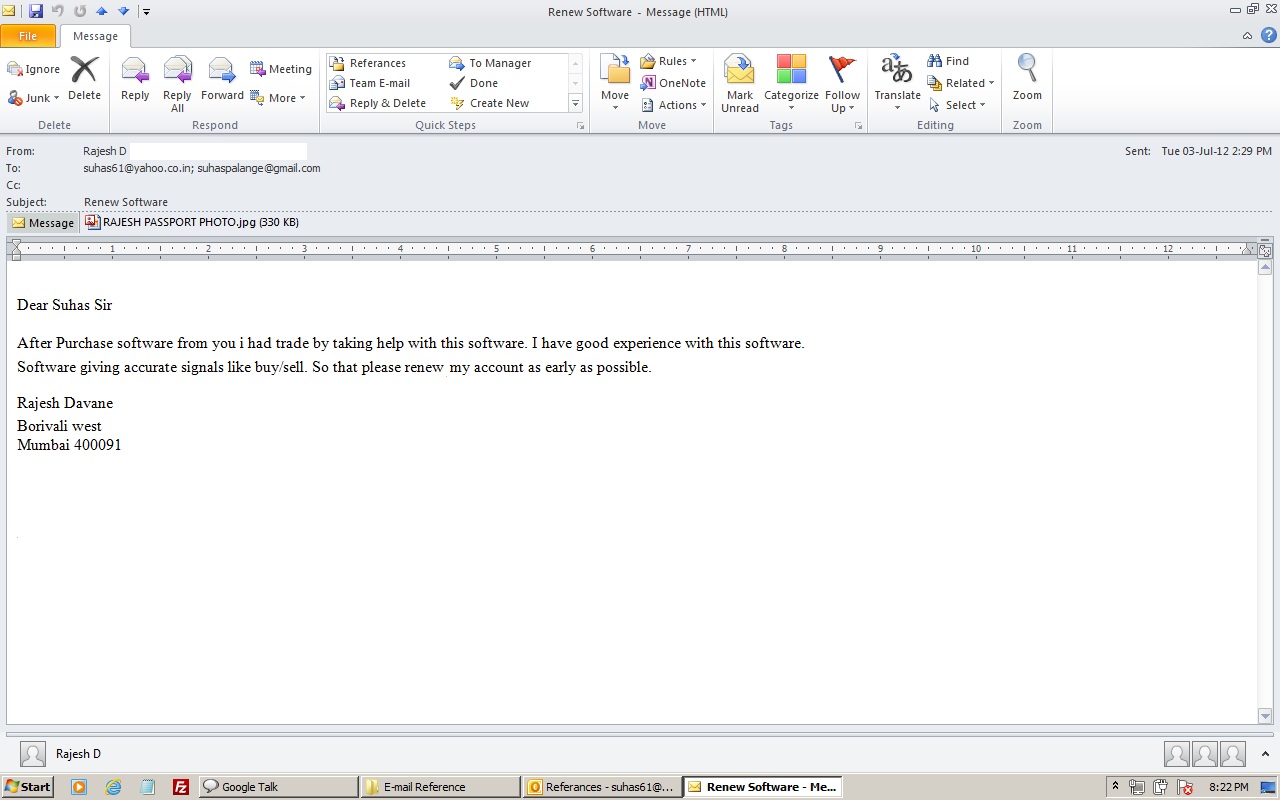1280x800 pixels.
Task: Click Rajesh D contact picture in People Pane
Action: [x=33, y=754]
